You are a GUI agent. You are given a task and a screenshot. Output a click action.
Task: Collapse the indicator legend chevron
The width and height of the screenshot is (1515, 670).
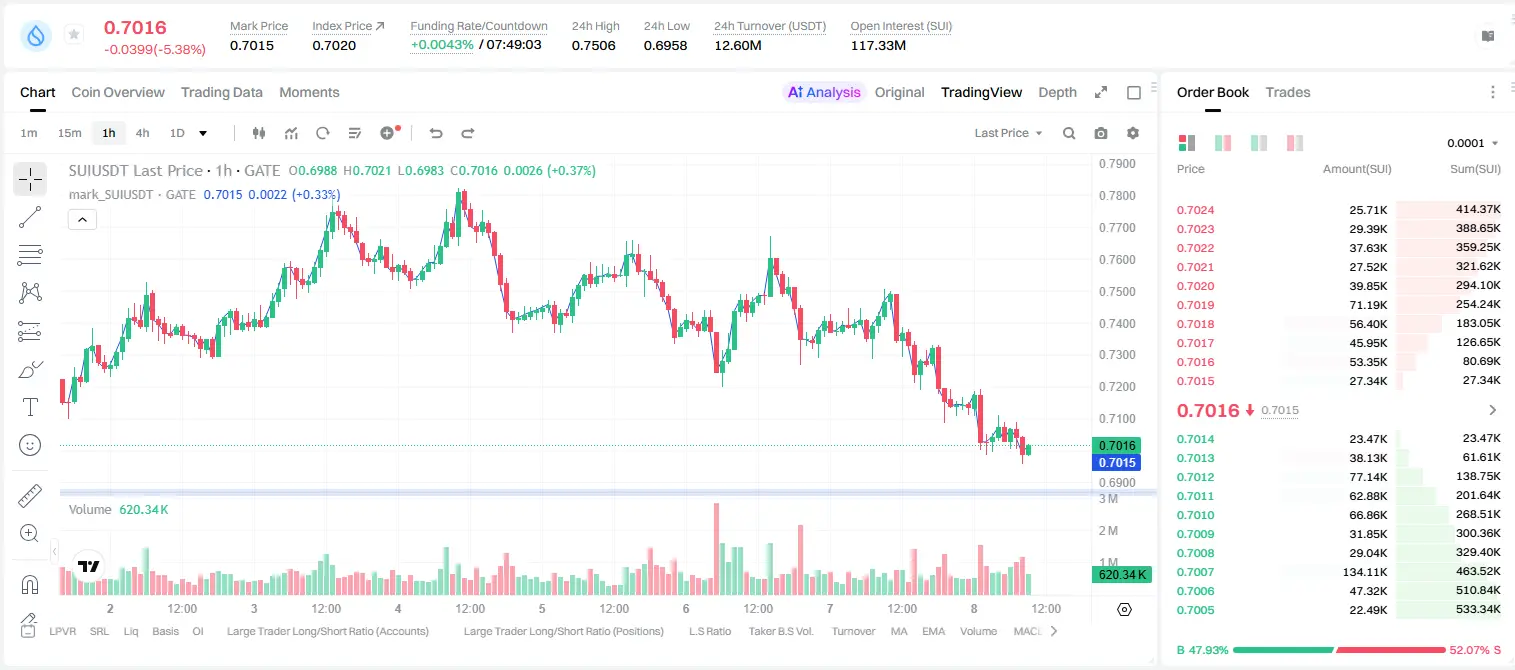coord(82,220)
